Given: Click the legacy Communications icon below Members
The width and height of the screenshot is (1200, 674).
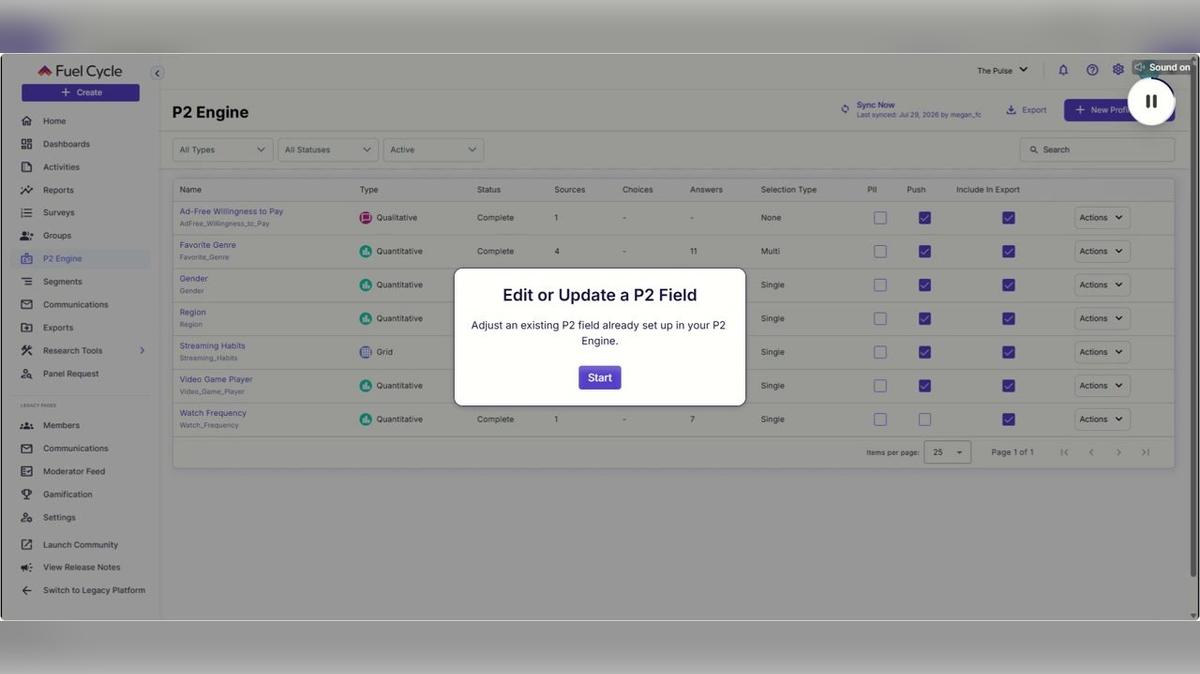Looking at the screenshot, I should tap(27, 449).
